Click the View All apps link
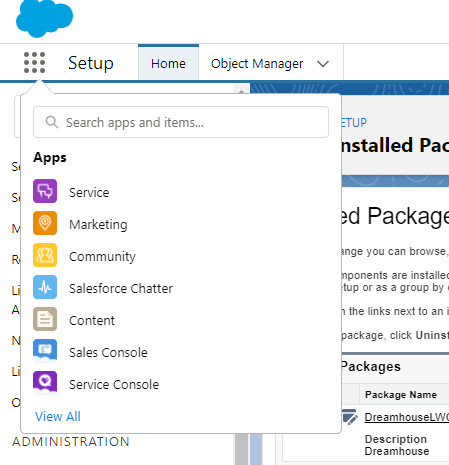 58,416
